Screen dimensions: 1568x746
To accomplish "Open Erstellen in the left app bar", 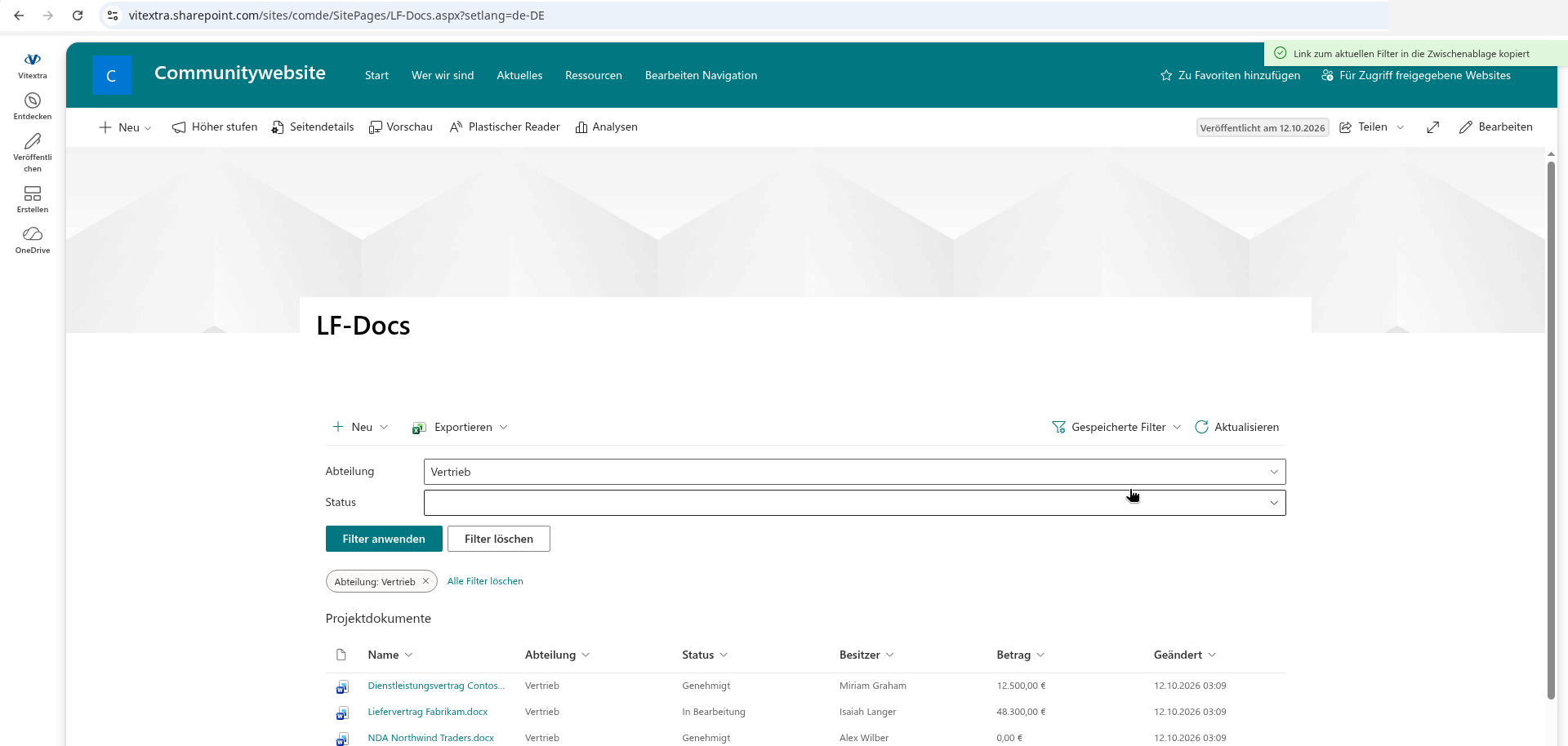I will 33,199.
